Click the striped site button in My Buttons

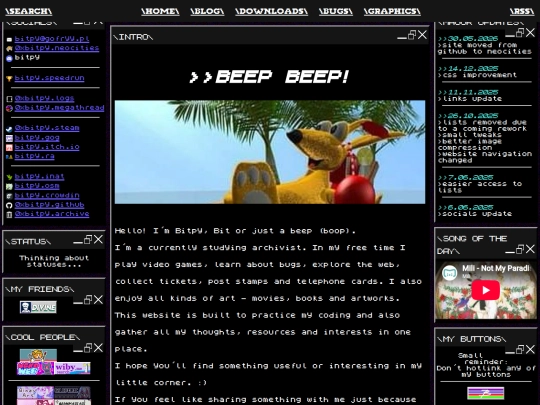486,393
